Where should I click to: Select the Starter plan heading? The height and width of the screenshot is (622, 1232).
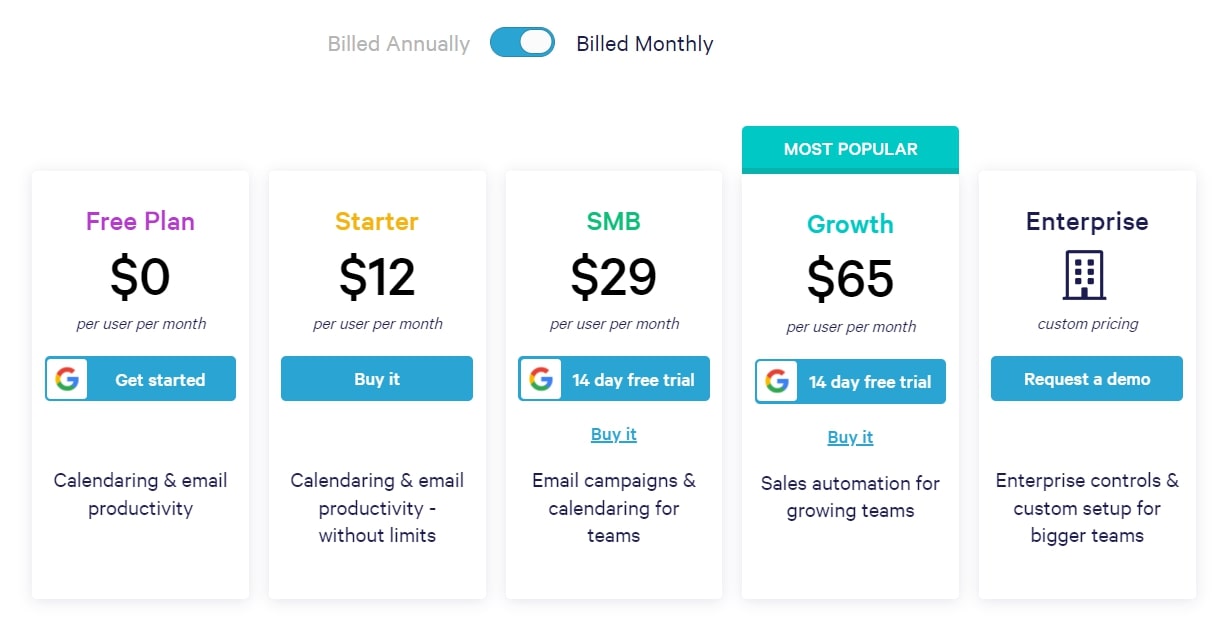[x=377, y=221]
